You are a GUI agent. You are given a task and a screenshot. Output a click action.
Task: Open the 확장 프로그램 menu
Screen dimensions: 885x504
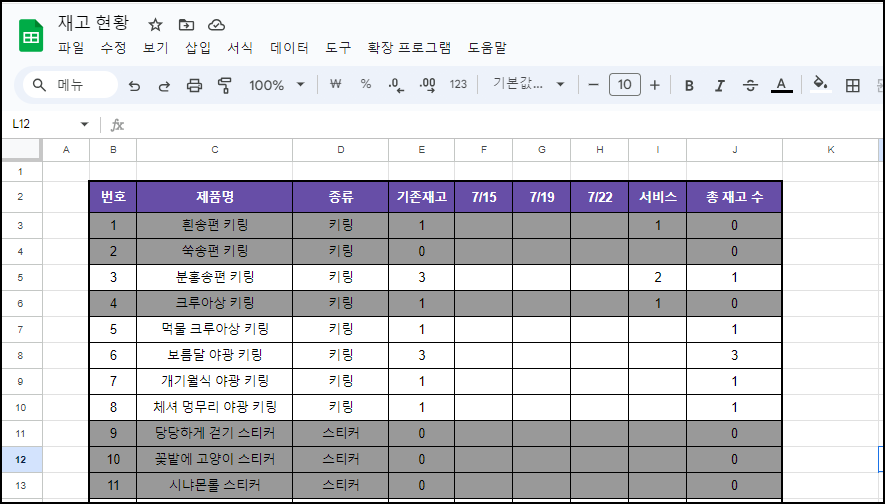click(409, 48)
